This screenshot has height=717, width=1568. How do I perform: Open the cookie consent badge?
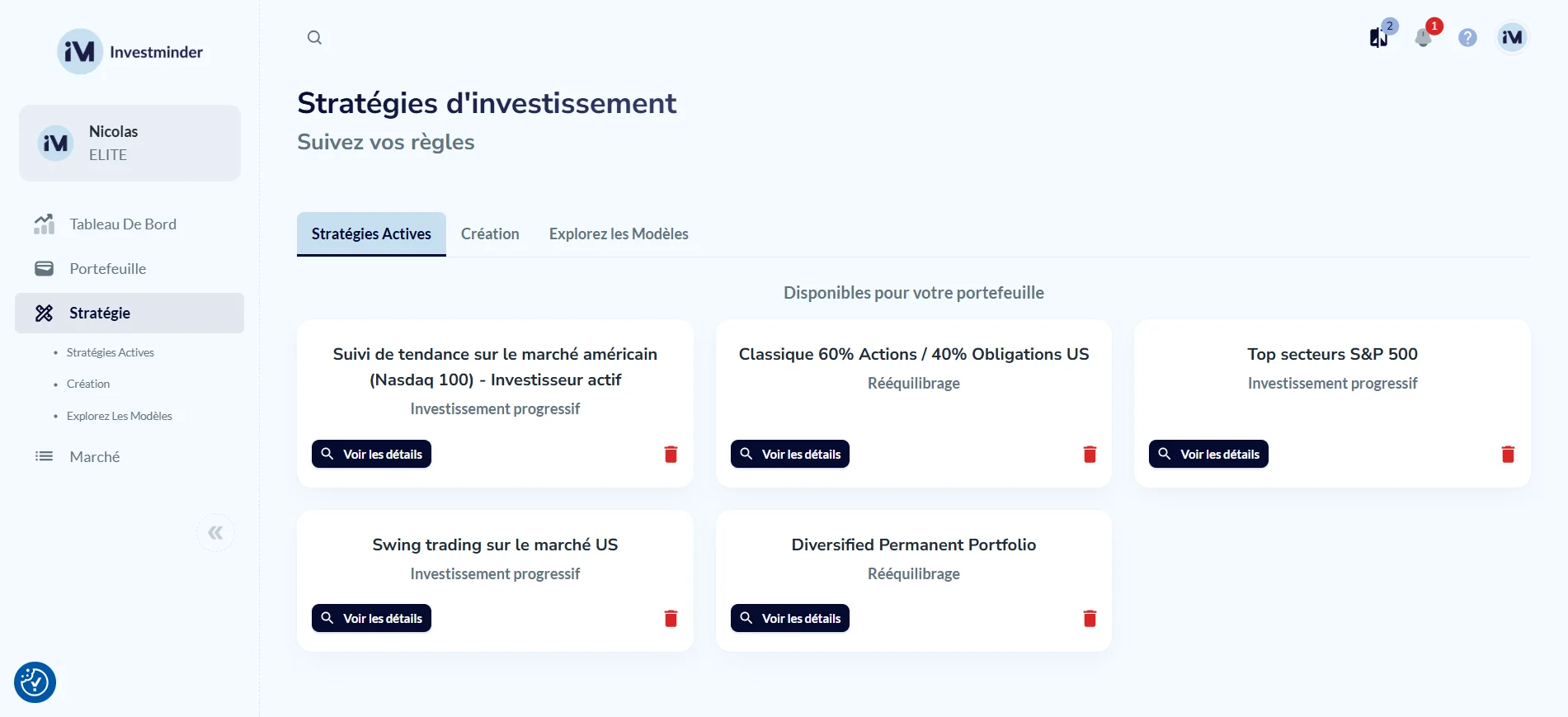pyautogui.click(x=35, y=682)
